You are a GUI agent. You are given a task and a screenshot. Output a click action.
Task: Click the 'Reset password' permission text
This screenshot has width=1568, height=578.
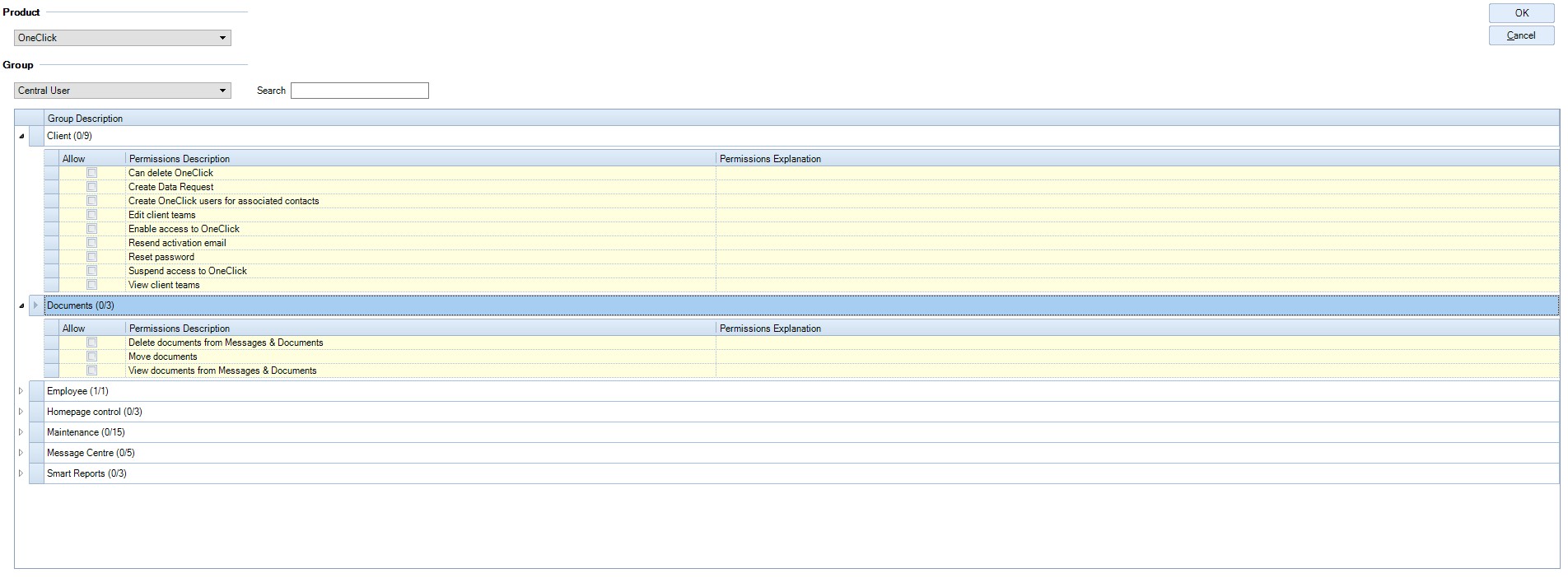(161, 257)
